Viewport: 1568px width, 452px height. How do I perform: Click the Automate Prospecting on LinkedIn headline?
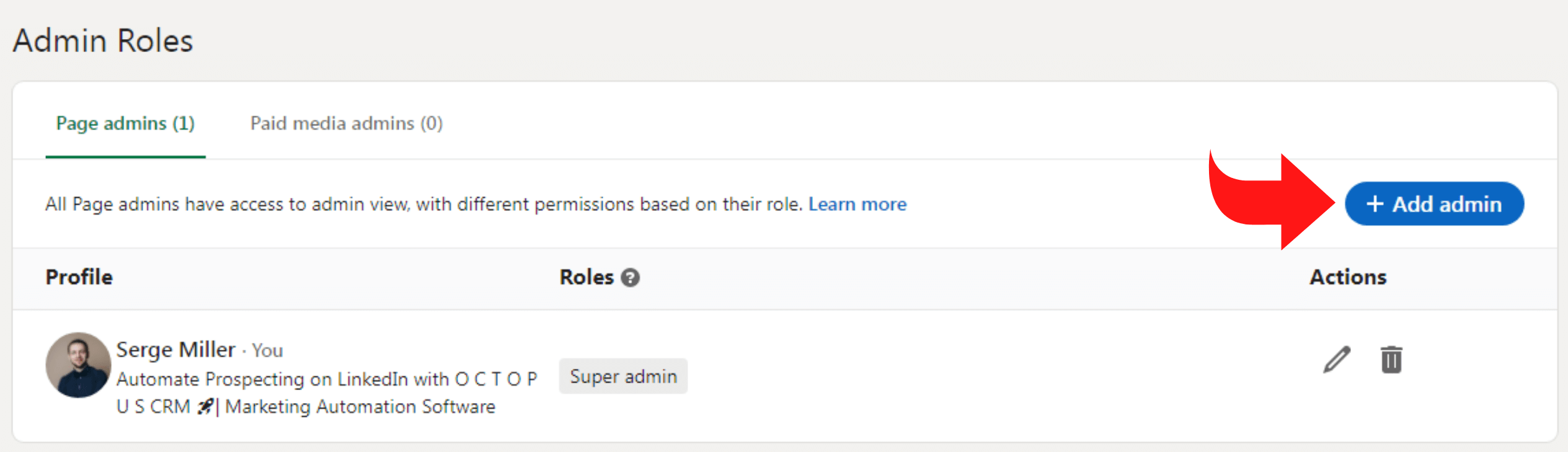tap(326, 379)
